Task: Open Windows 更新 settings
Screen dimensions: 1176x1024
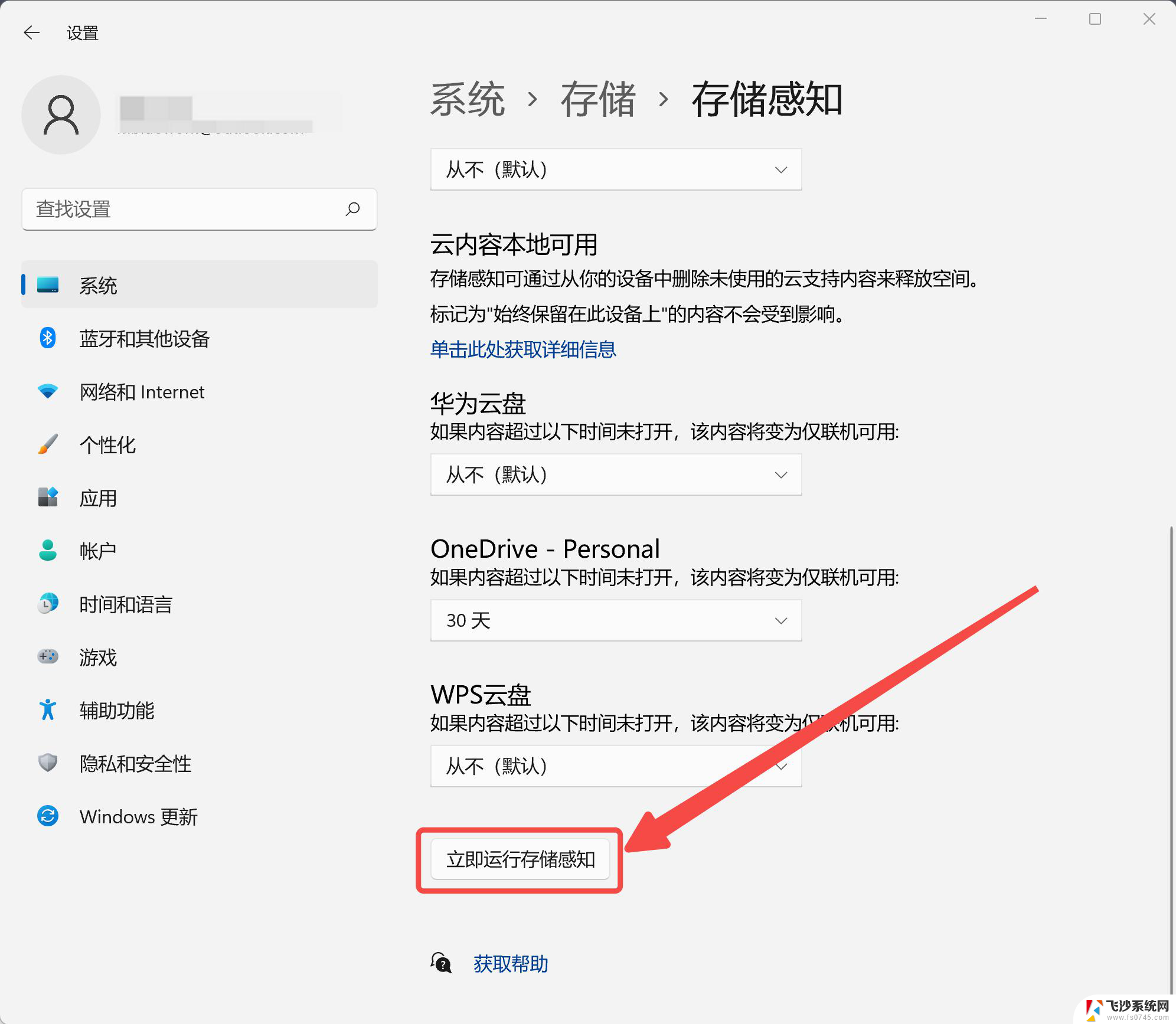Action: 200,816
